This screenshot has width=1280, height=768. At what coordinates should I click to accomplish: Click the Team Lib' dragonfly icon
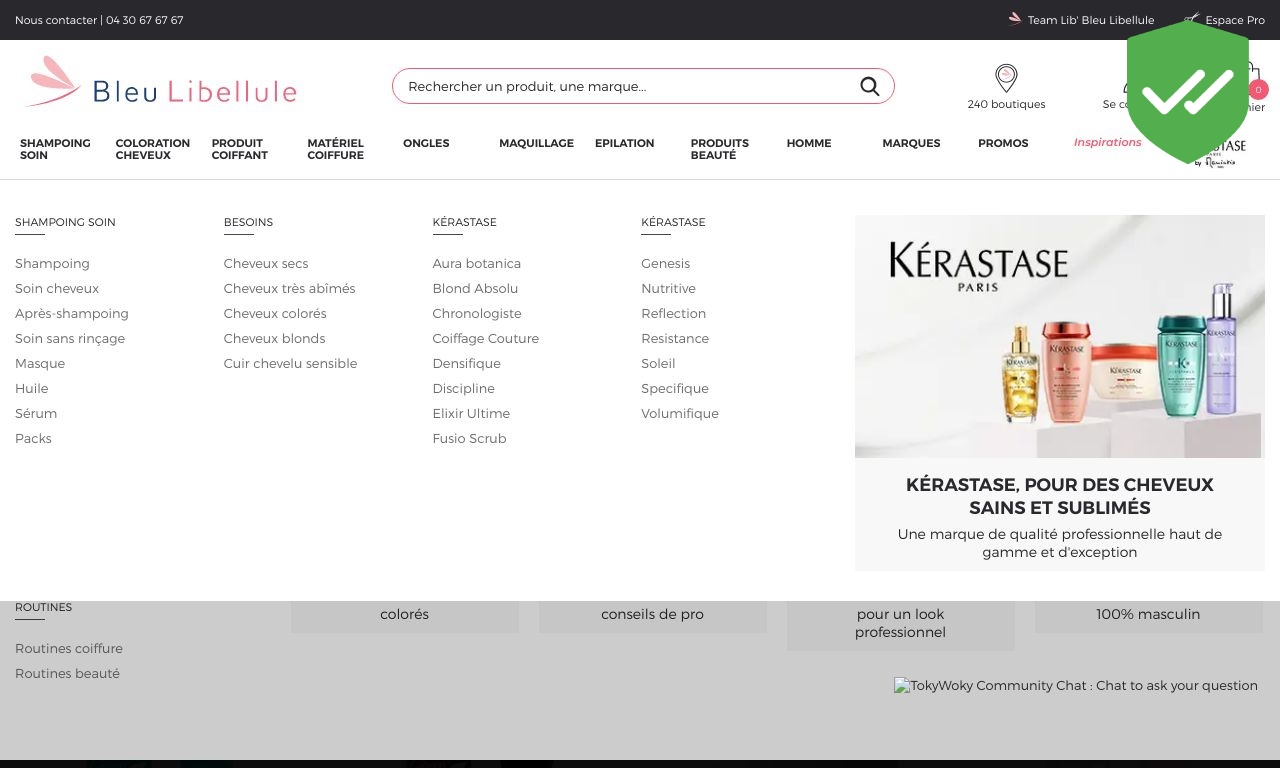coord(1015,19)
